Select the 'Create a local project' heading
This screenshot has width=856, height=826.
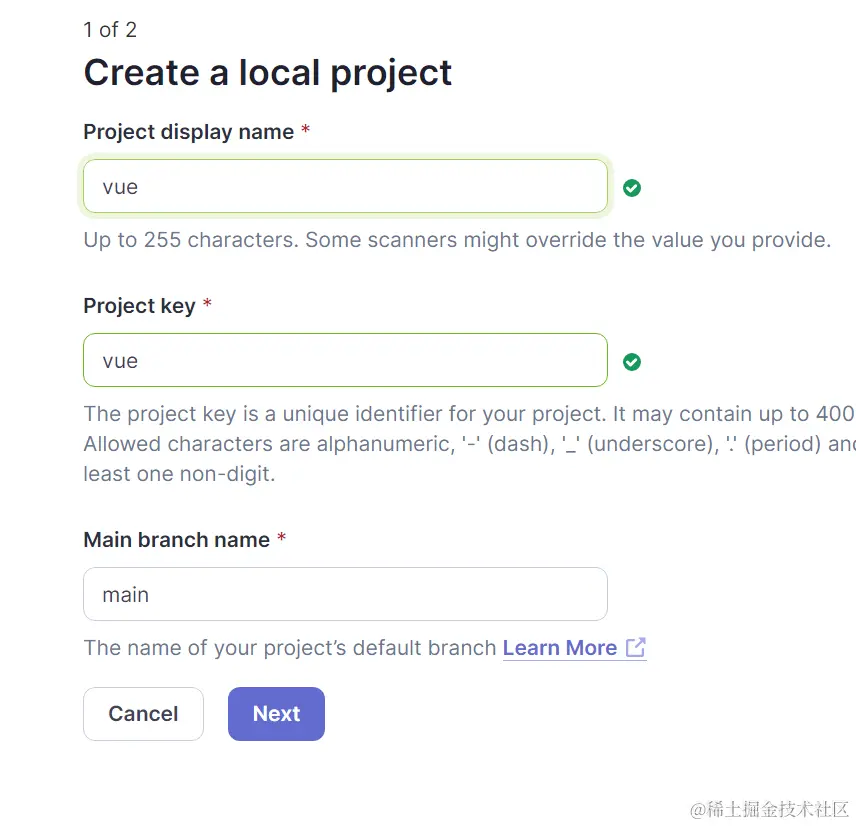pyautogui.click(x=268, y=73)
